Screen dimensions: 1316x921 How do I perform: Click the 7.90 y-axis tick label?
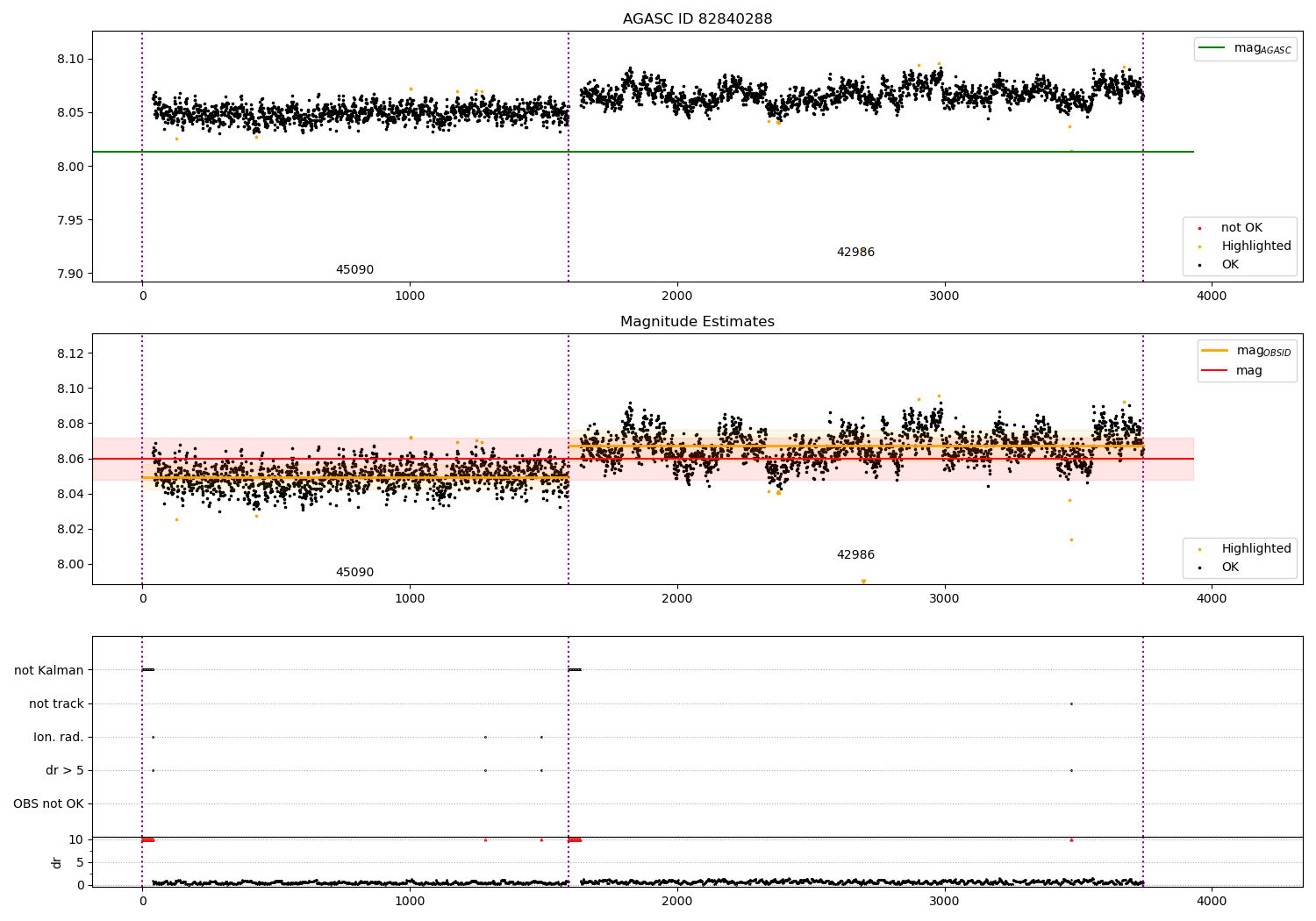point(69,274)
